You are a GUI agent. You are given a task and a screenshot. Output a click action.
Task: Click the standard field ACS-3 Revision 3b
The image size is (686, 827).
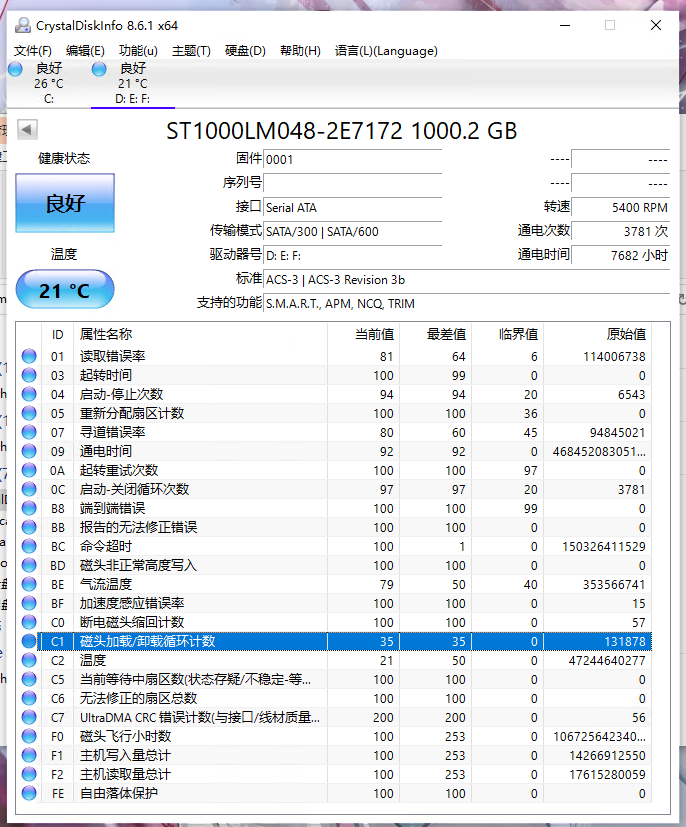(x=466, y=280)
